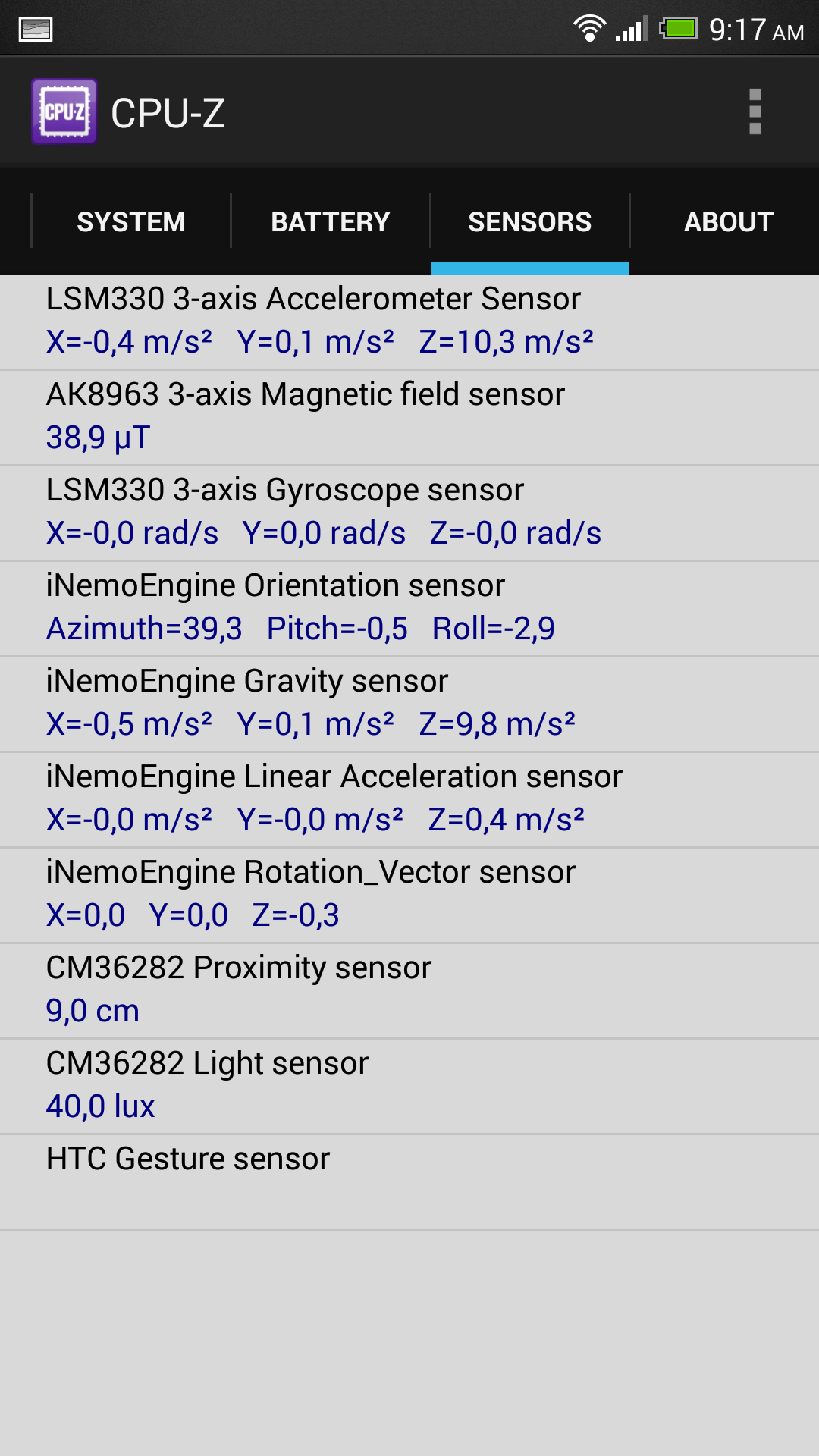The image size is (819, 1456).
Task: Open the three-dot overflow menu
Action: coord(755,111)
